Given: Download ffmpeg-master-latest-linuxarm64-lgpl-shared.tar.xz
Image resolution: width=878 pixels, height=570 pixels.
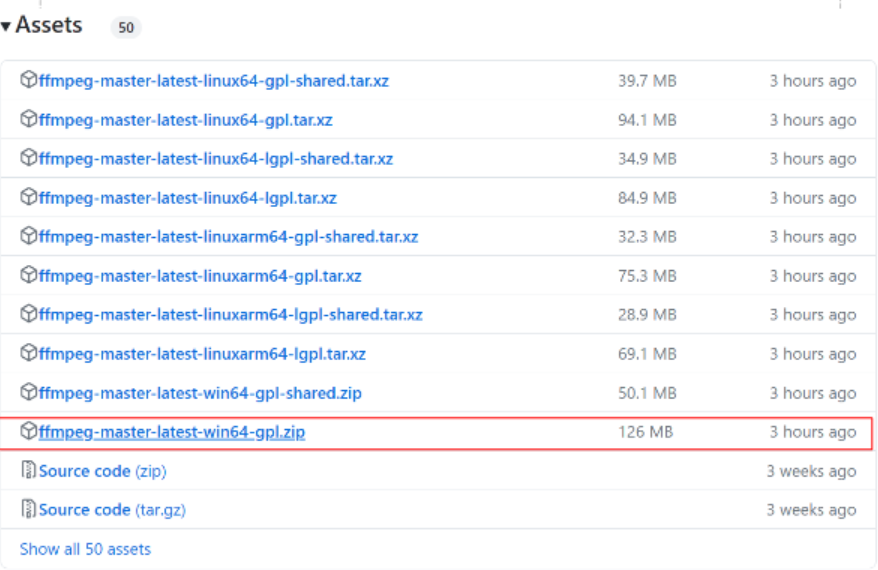Looking at the screenshot, I should 231,315.
